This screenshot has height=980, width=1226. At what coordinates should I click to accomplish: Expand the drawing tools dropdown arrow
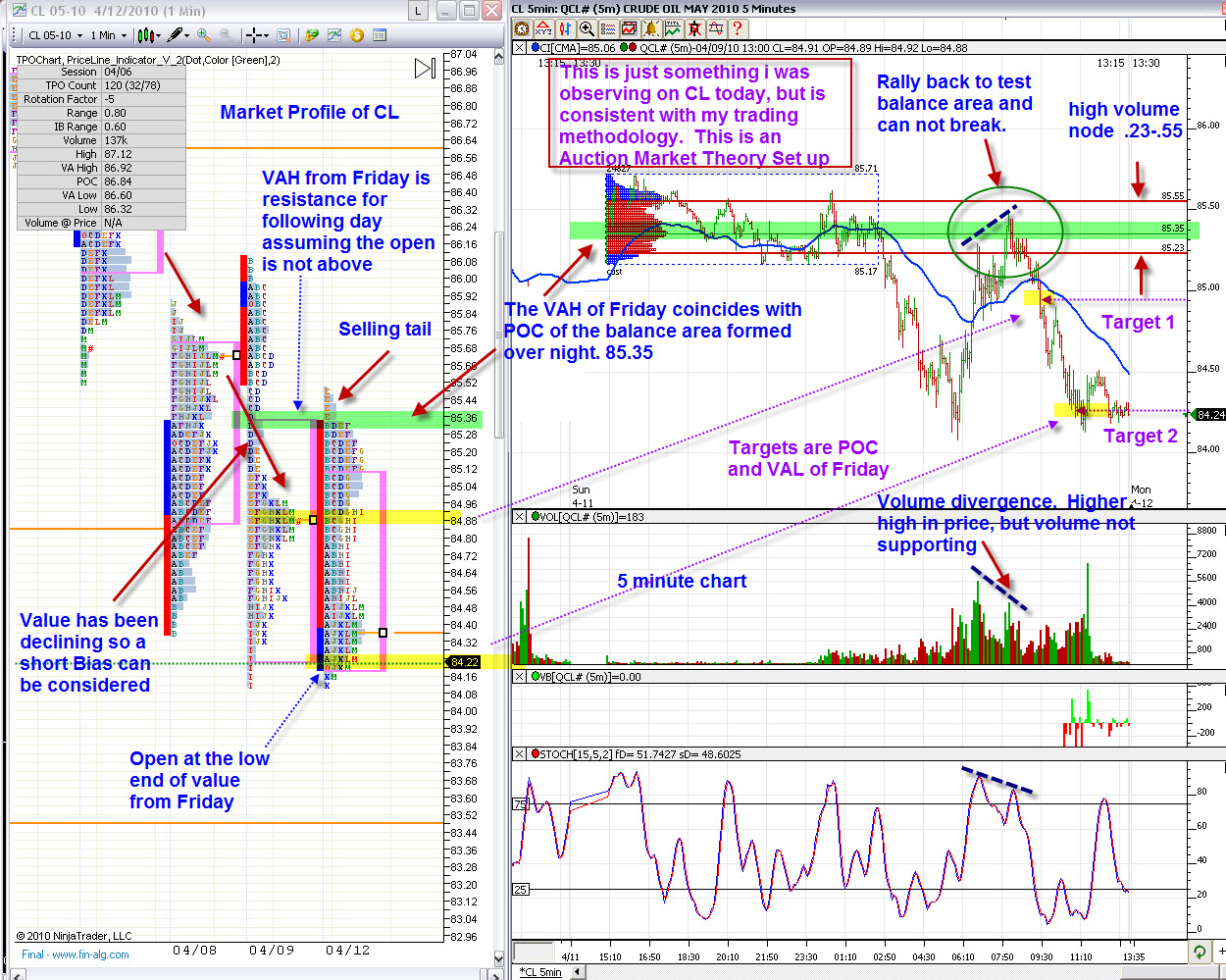187,35
